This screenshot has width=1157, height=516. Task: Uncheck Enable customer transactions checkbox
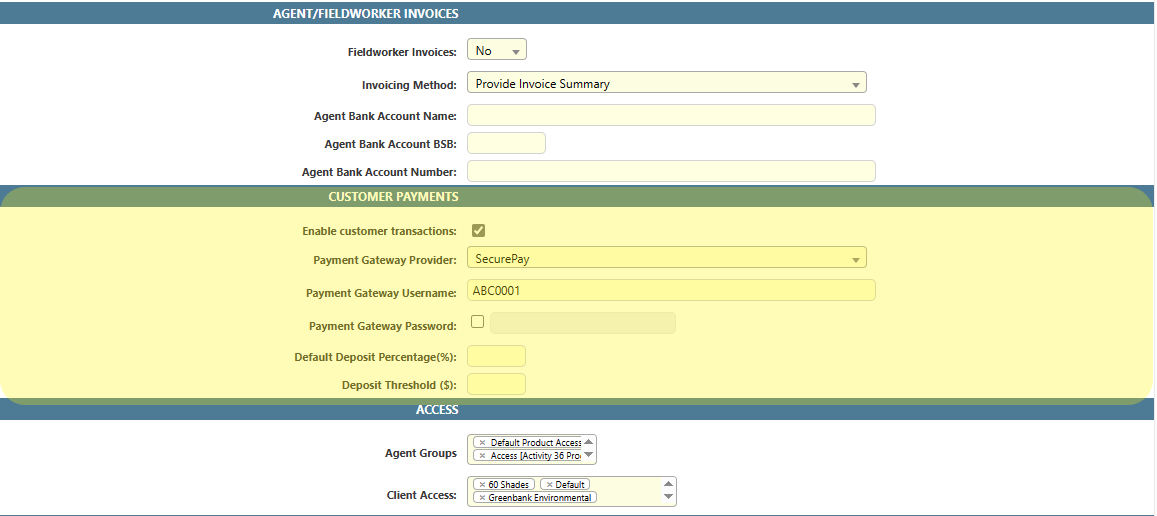(478, 231)
